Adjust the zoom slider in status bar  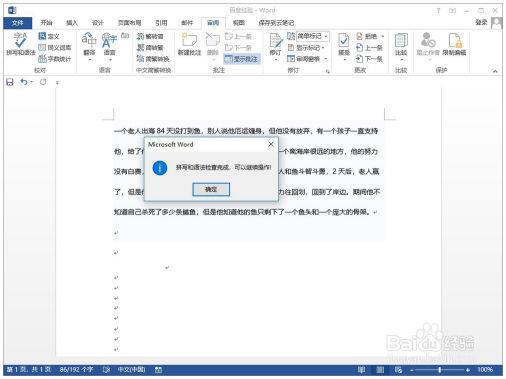click(x=440, y=370)
